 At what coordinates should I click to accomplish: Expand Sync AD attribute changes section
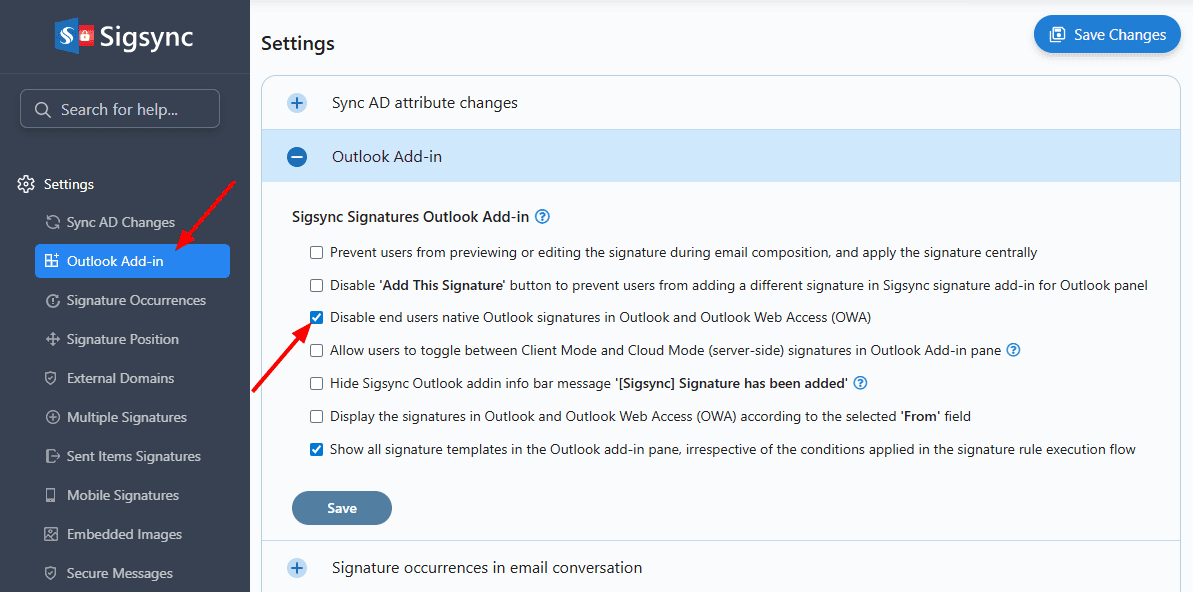coord(297,103)
